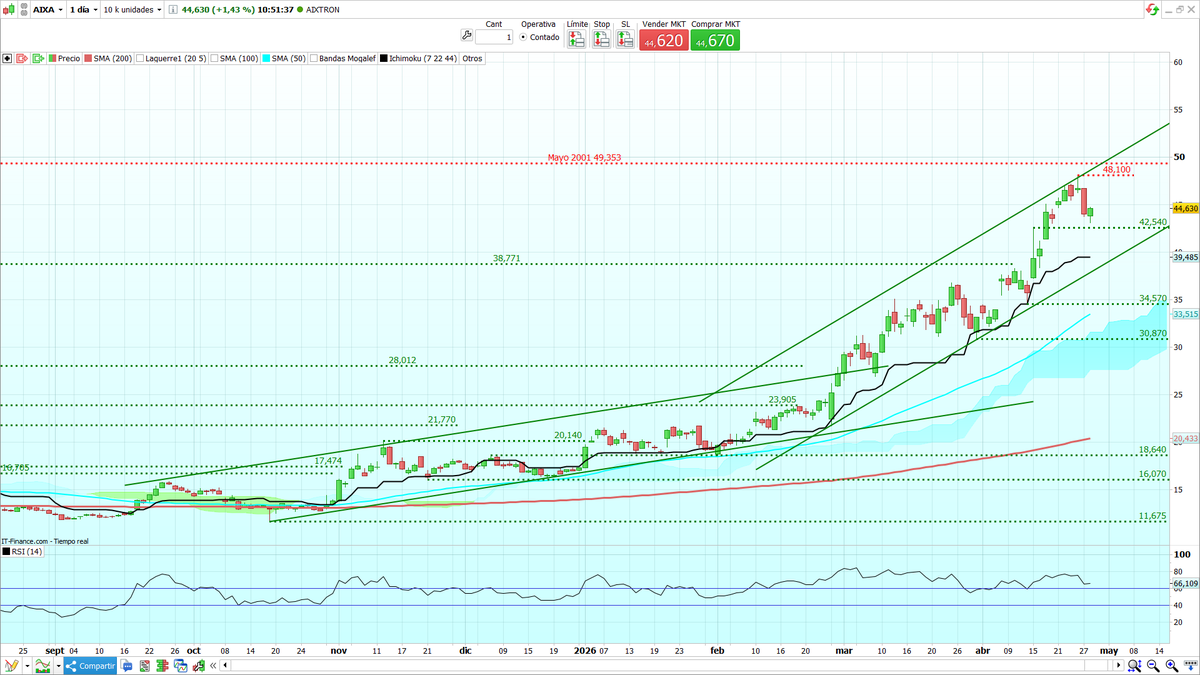Viewport: 1200px width, 675px height.
Task: Select the Contado radio button
Action: tap(523, 37)
